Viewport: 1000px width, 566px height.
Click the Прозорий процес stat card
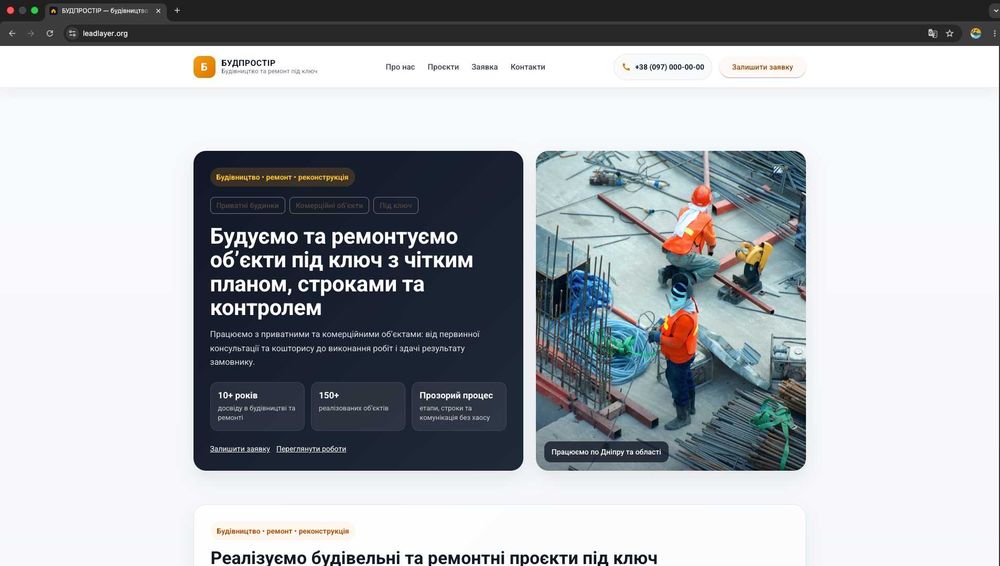point(459,406)
